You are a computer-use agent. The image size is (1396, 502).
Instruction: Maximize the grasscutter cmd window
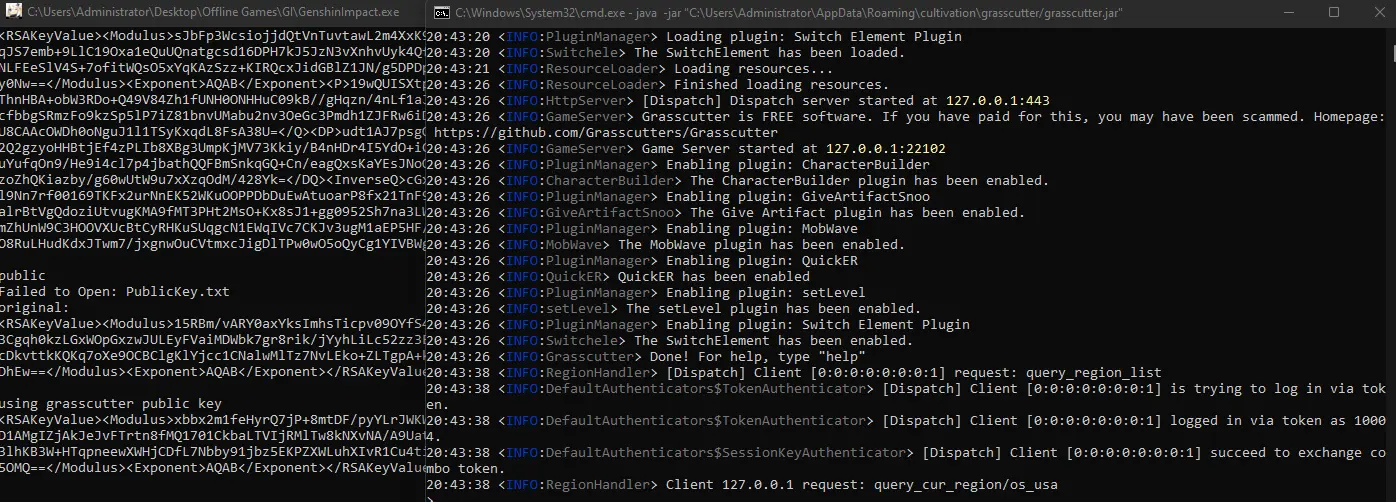[1334, 13]
